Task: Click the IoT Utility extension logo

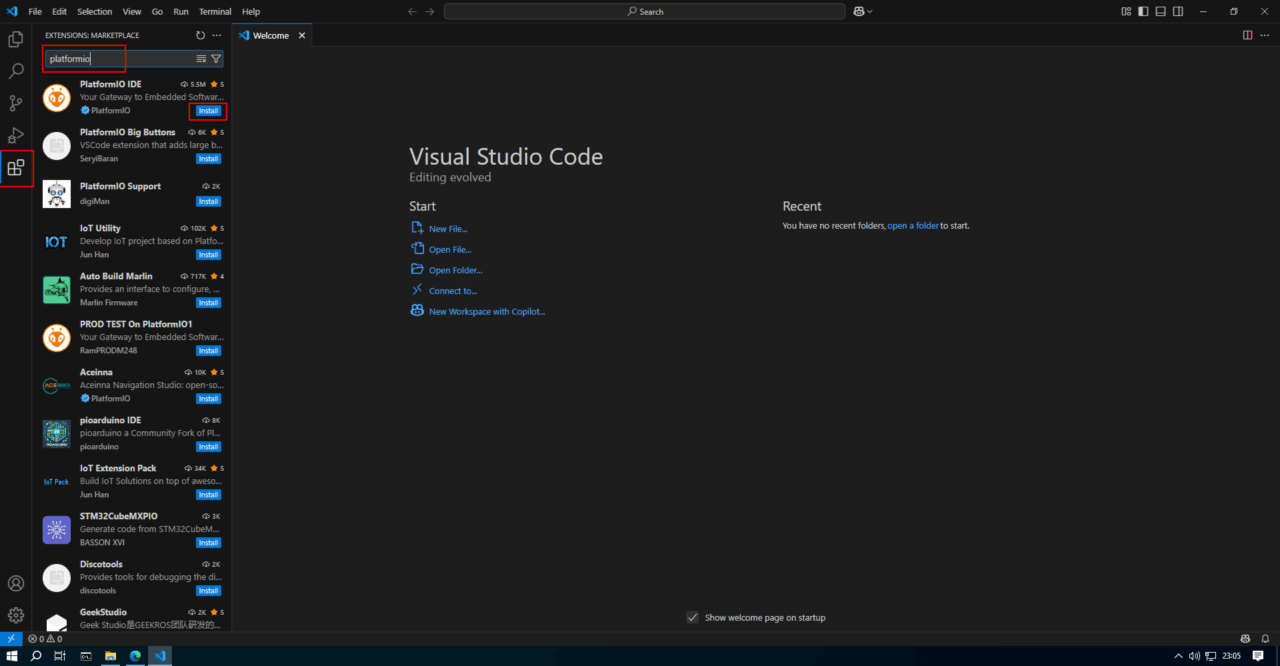Action: (x=57, y=241)
